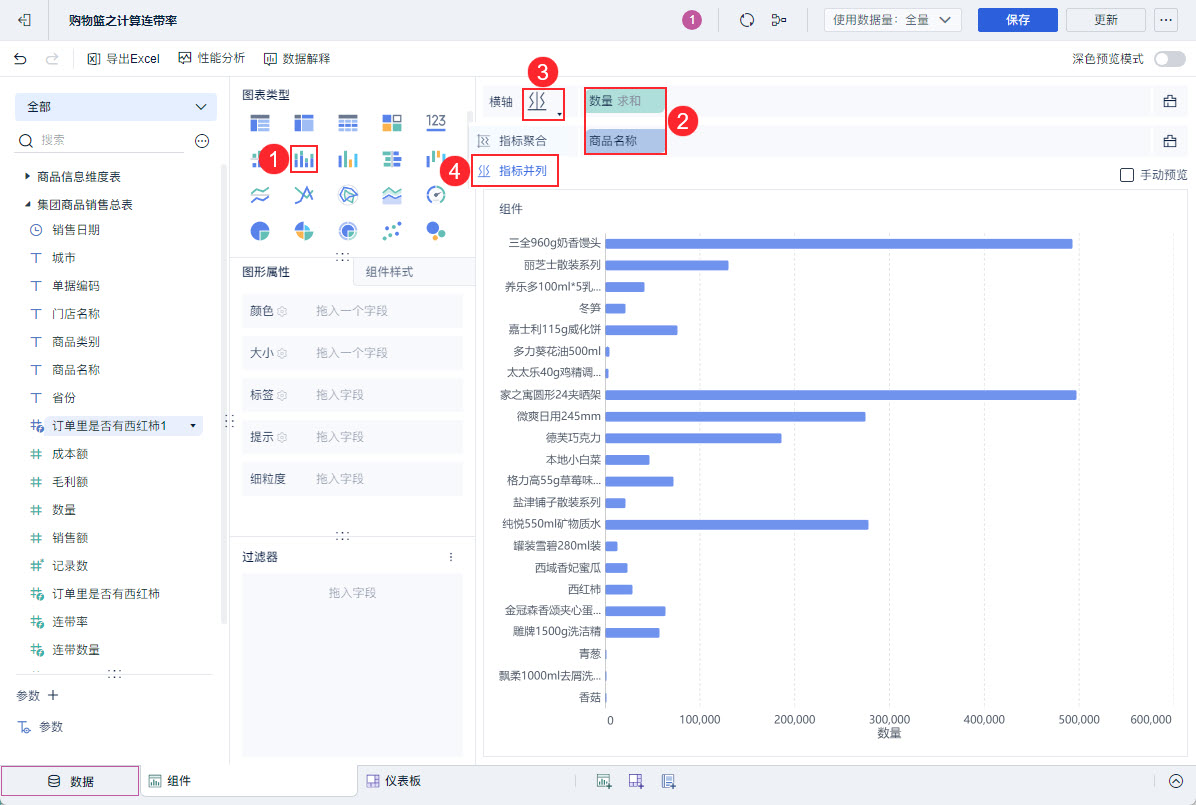Click the add dashboard icon in bottom bar
Viewport: 1196px width, 805px height.
pyautogui.click(x=636, y=781)
